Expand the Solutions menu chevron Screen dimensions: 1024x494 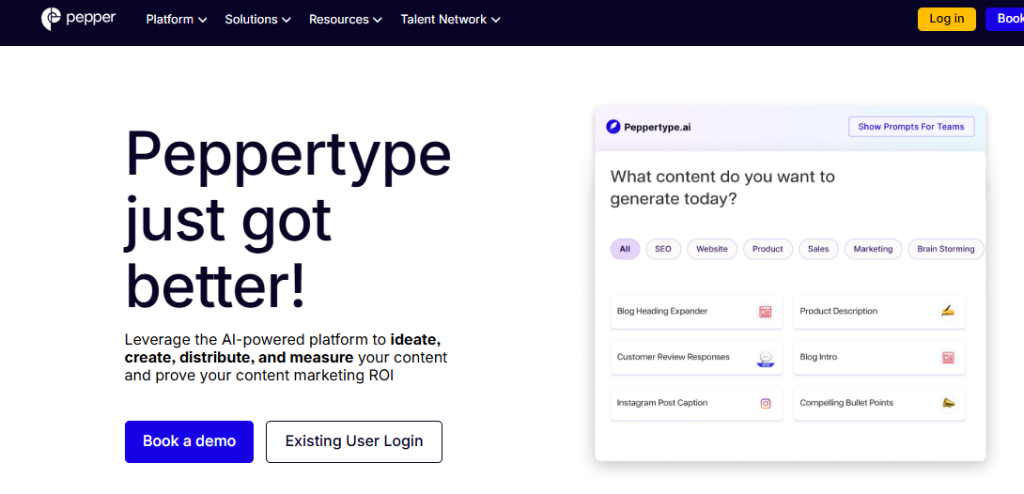point(286,20)
